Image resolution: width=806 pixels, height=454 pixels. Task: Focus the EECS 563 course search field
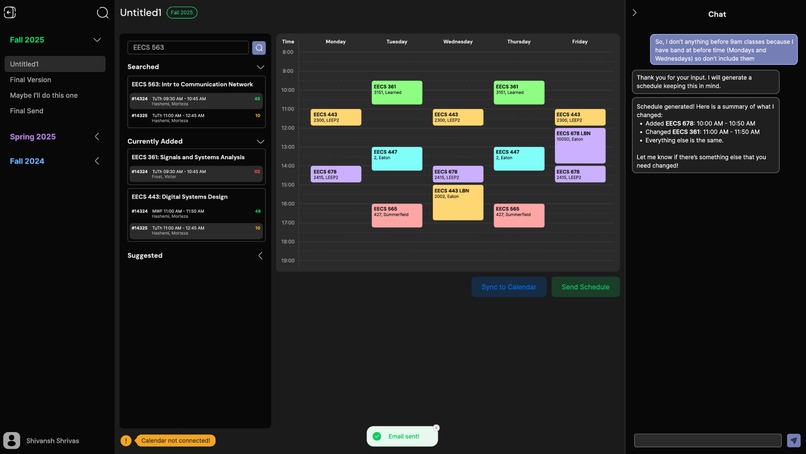(188, 47)
